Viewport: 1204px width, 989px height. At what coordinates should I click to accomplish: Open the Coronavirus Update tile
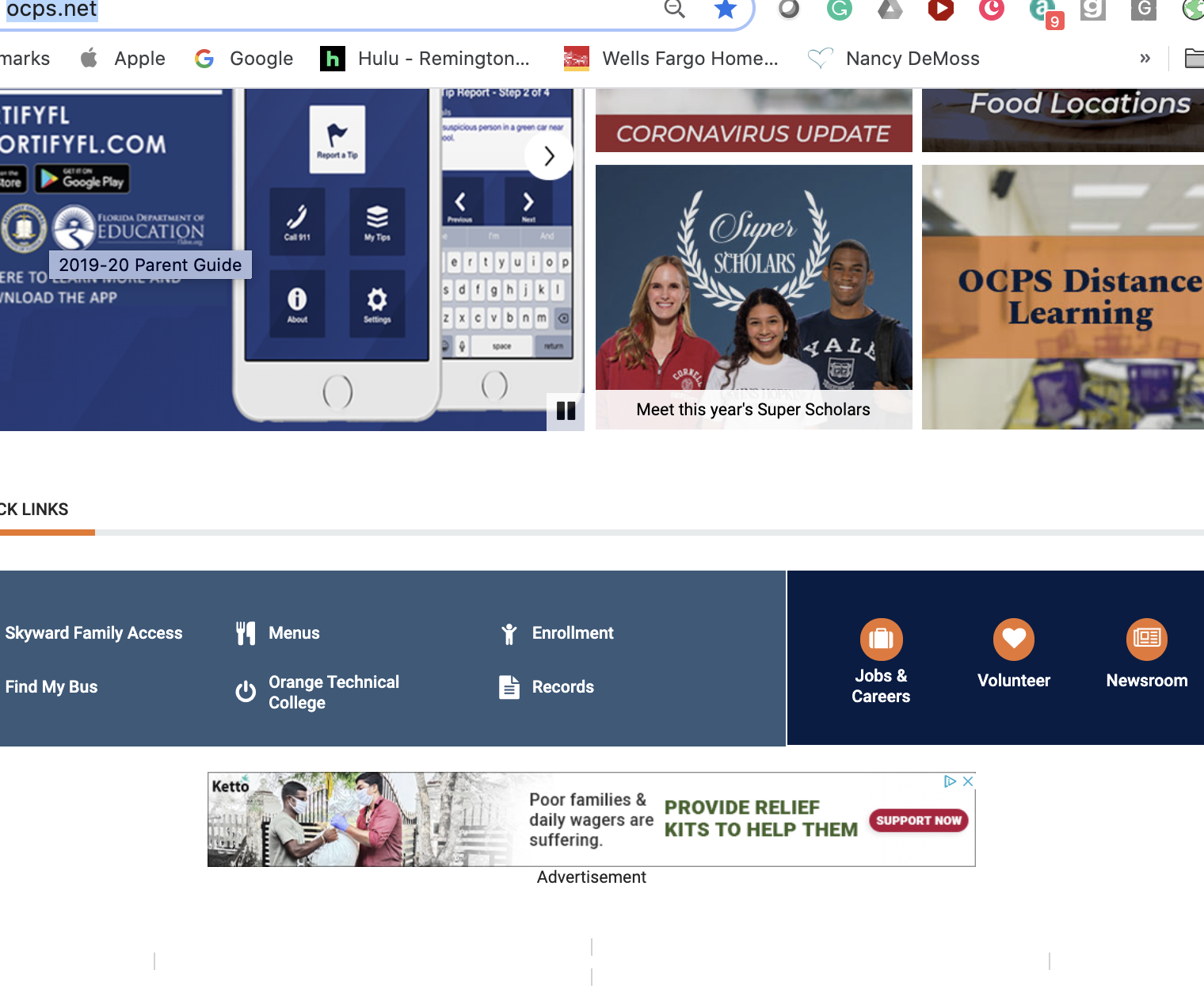click(753, 120)
